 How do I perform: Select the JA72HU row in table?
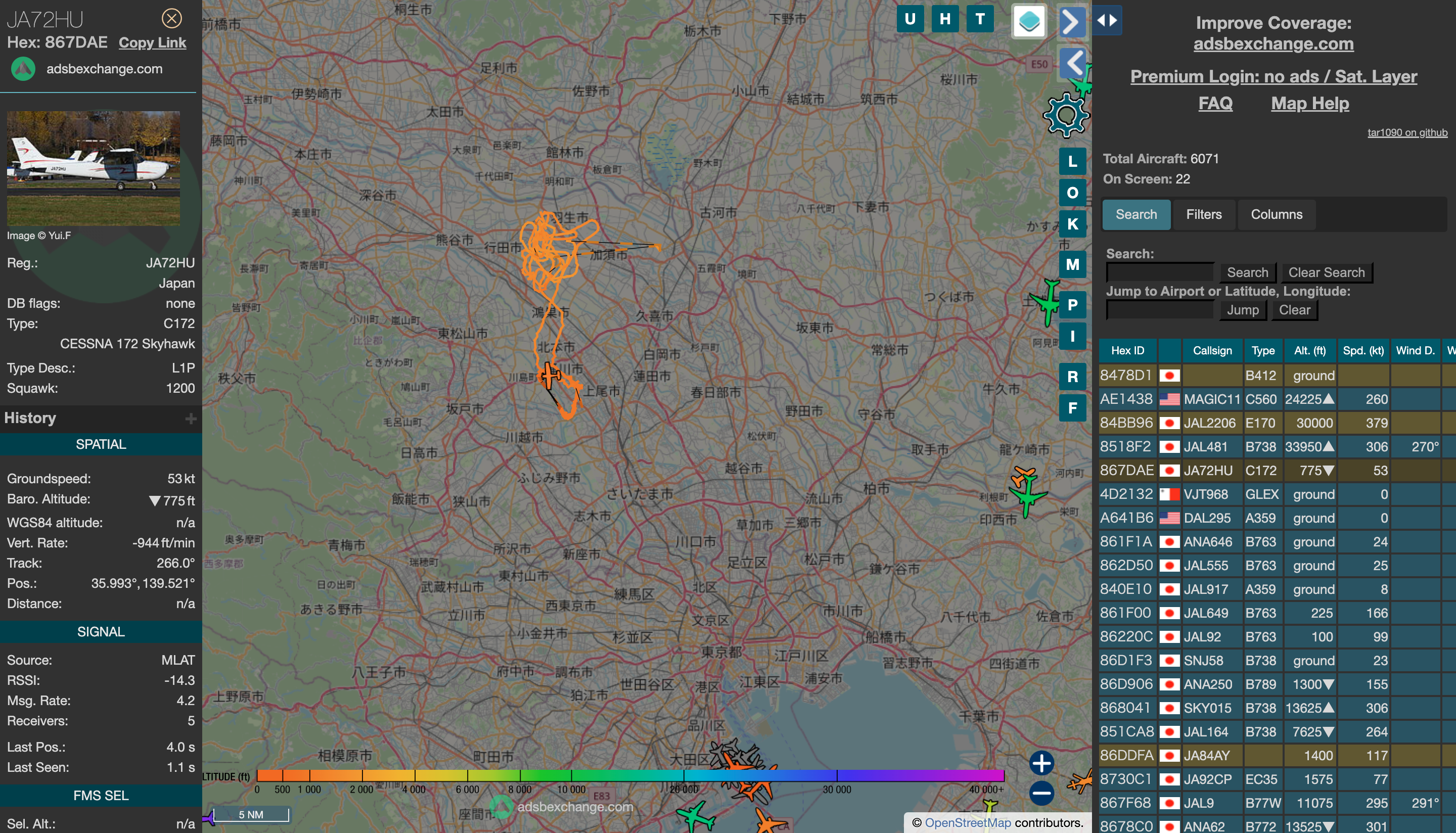click(1277, 470)
